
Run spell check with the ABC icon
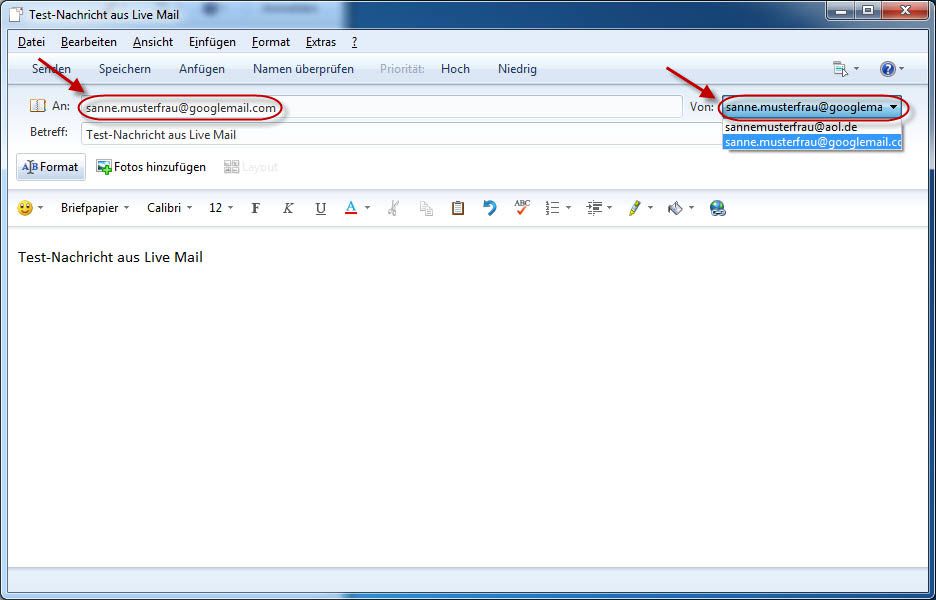[521, 207]
